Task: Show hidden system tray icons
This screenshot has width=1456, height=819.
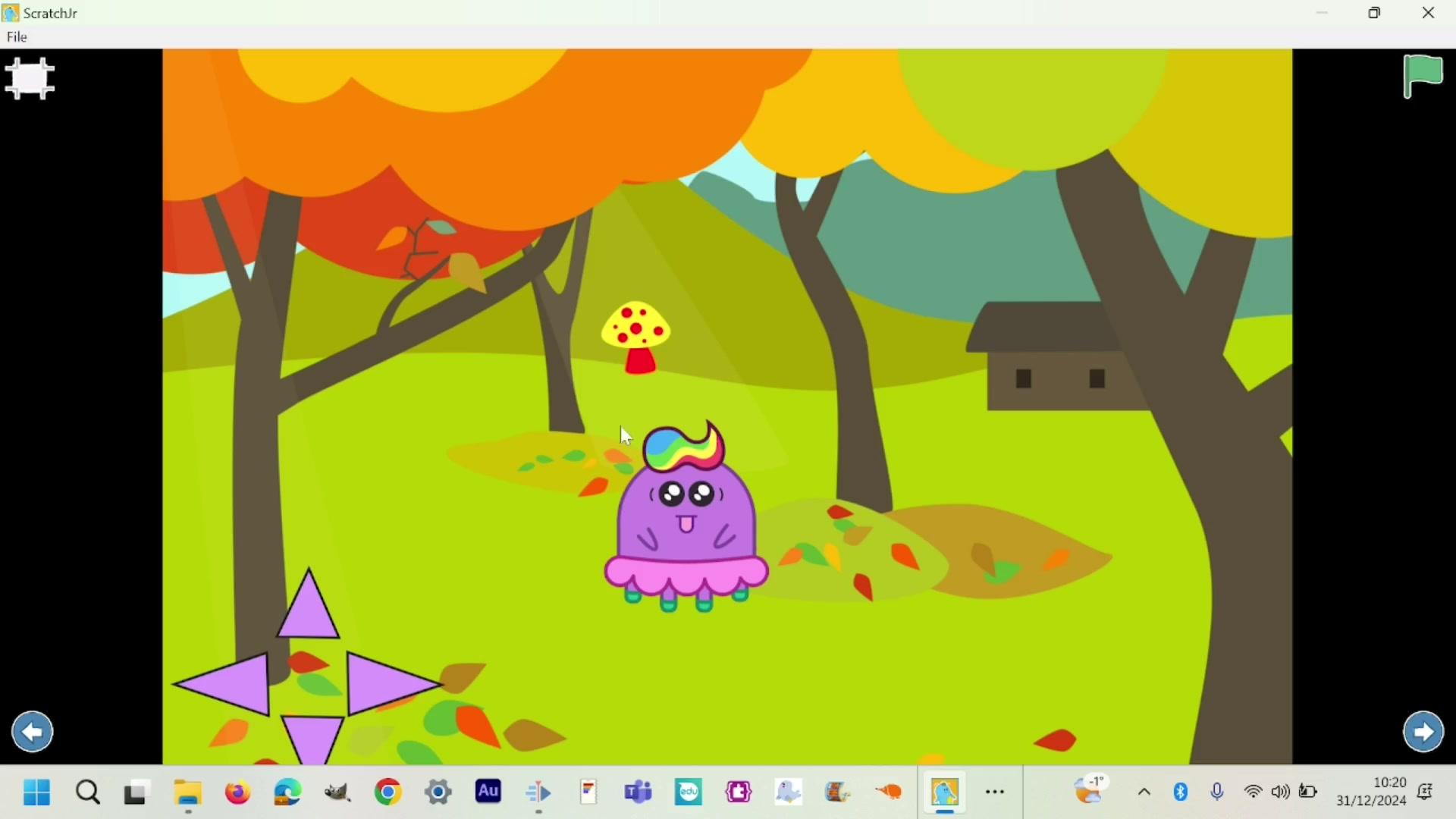Action: (1144, 793)
